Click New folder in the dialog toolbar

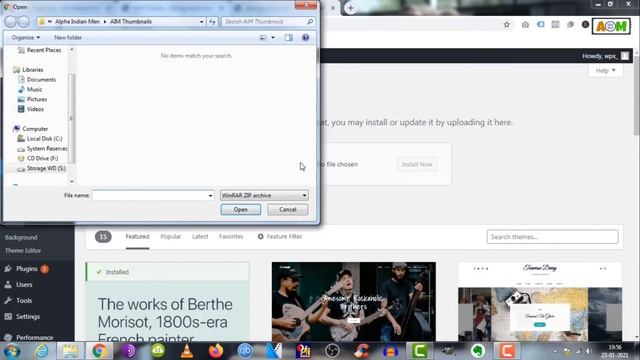(68, 38)
